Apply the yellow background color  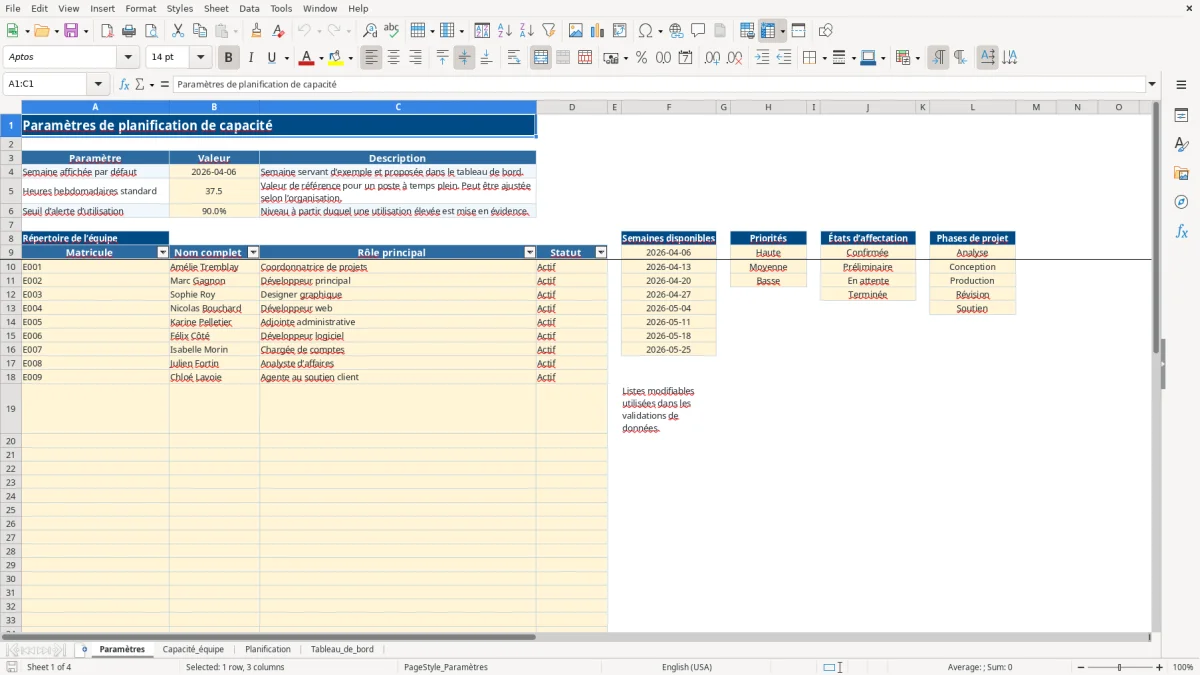coord(335,58)
